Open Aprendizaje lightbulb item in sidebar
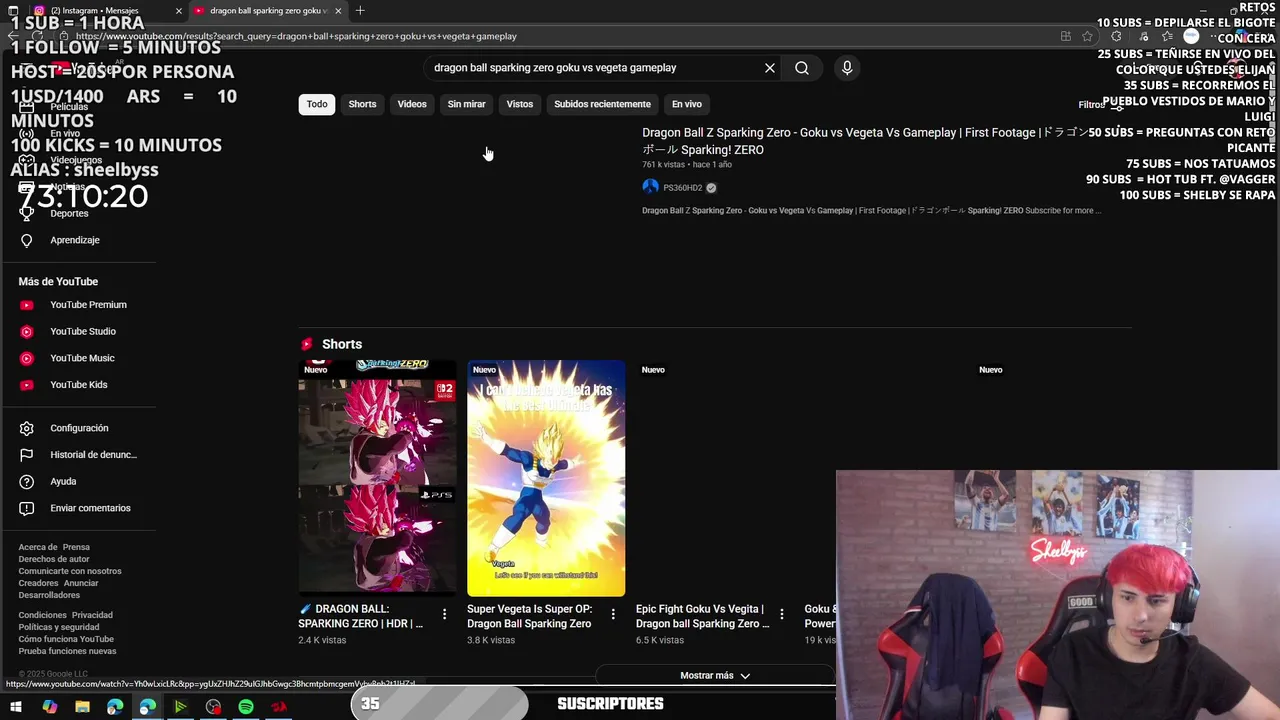1280x720 pixels. (x=78, y=240)
